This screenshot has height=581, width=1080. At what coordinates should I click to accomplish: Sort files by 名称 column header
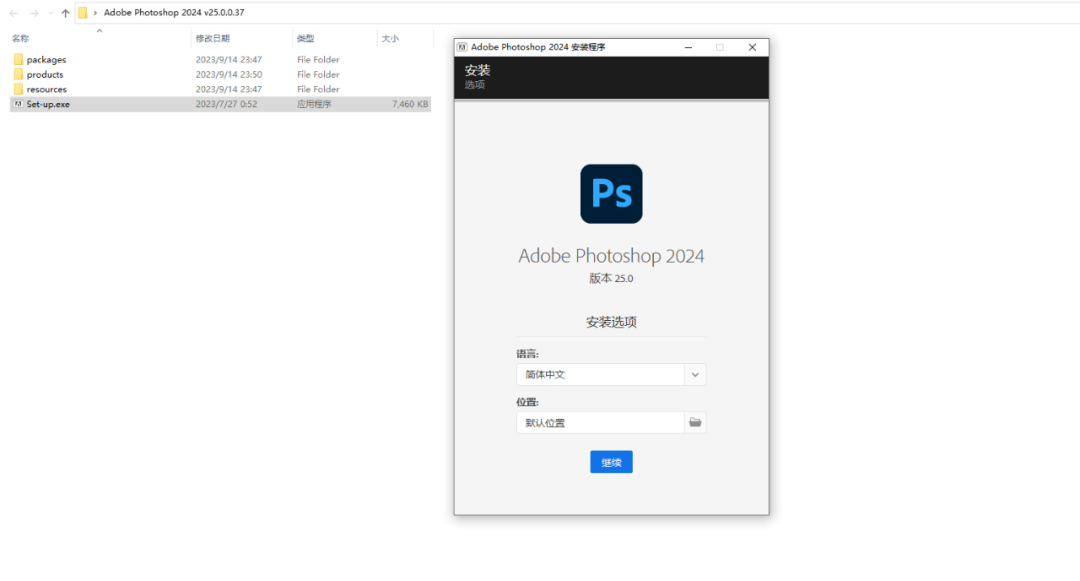click(21, 39)
